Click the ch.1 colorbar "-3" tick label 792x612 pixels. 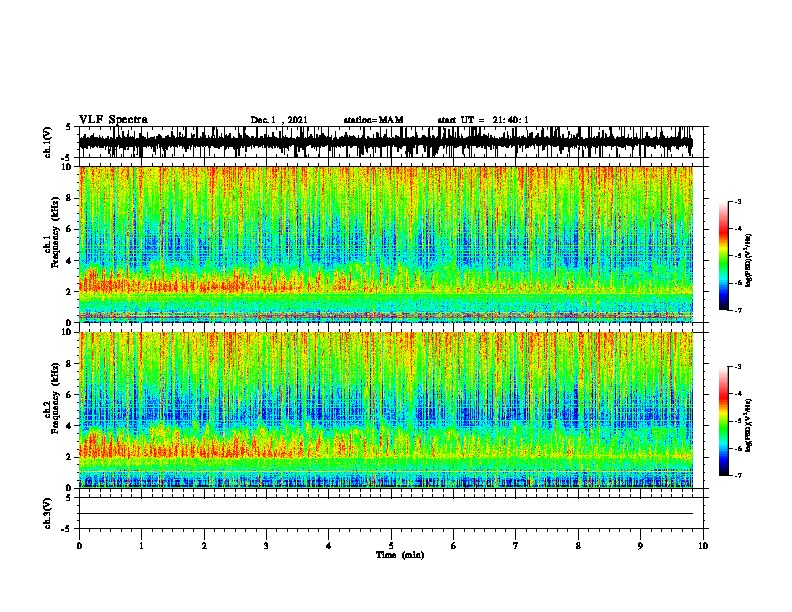[737, 201]
